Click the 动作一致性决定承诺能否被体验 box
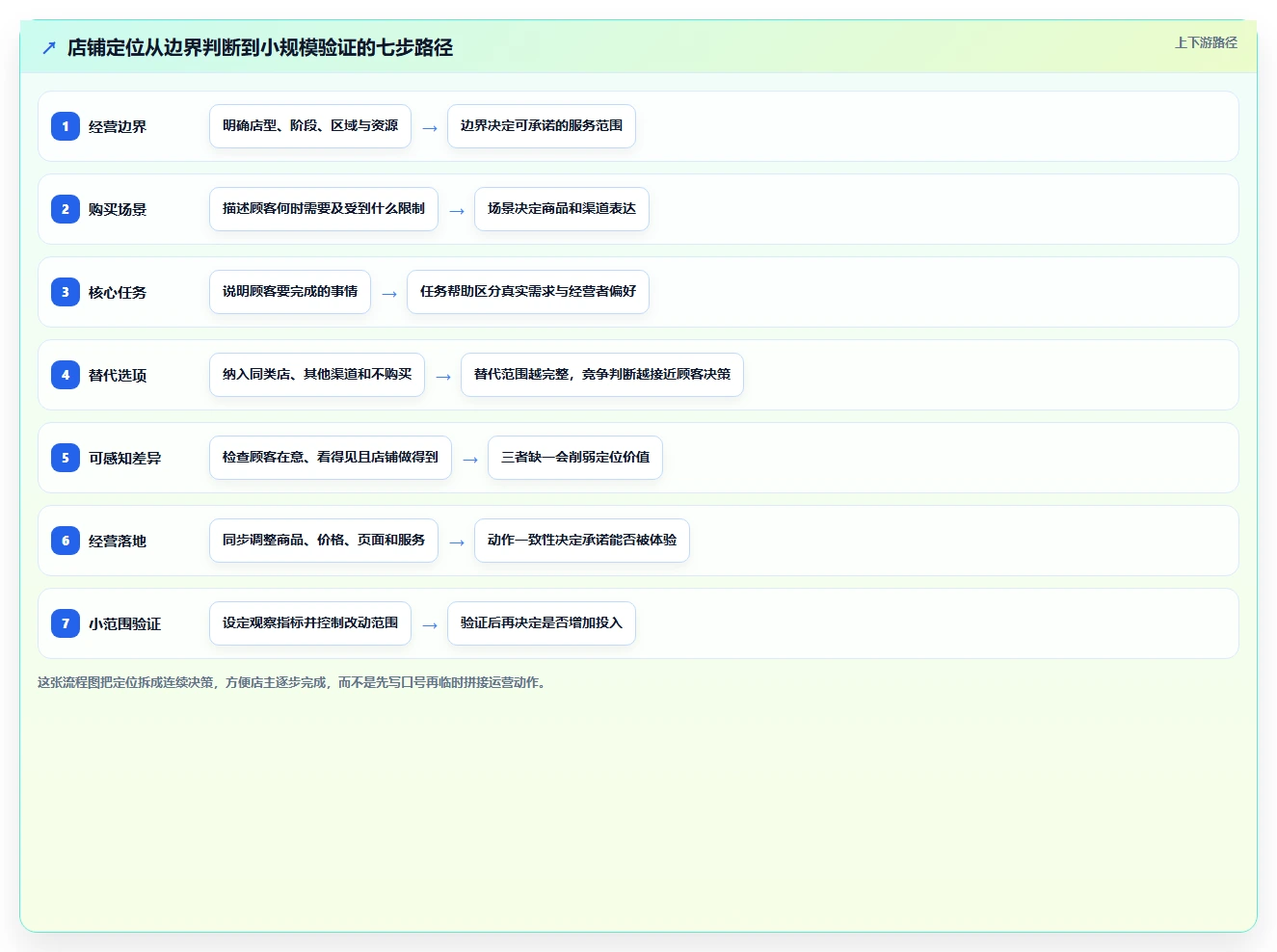Screen dimensions: 1277x952 (x=582, y=541)
